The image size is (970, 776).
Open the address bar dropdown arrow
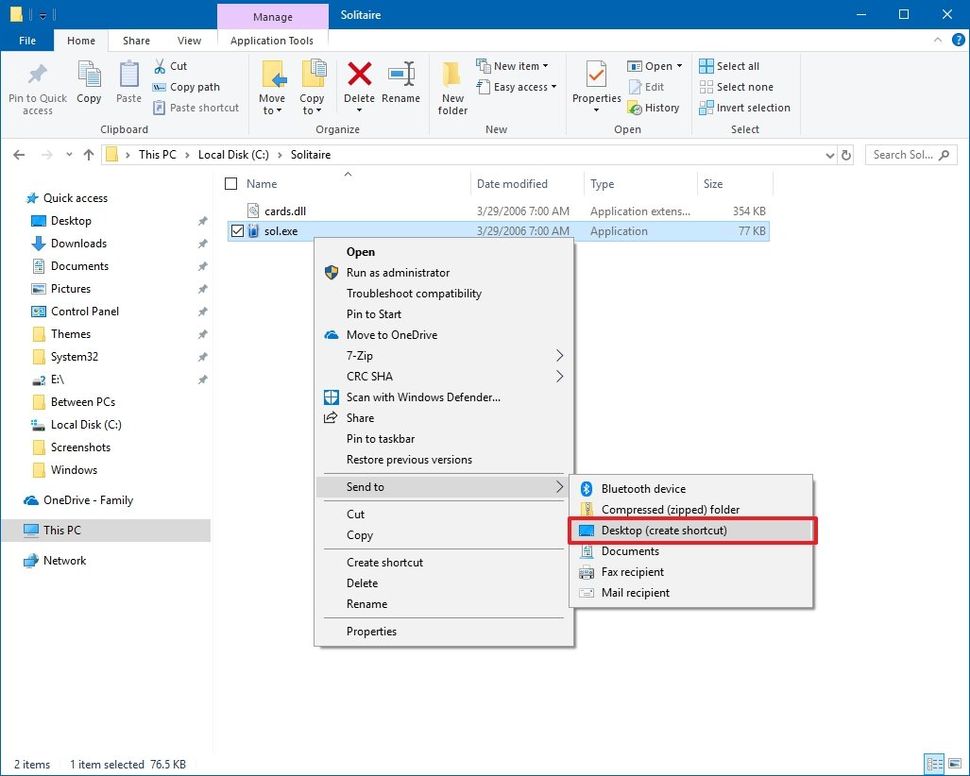coord(829,155)
